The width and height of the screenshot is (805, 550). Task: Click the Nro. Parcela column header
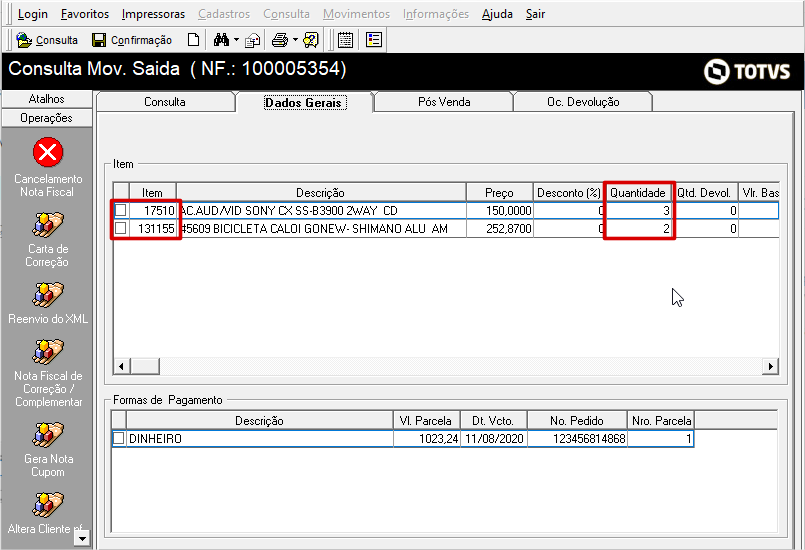click(x=661, y=421)
